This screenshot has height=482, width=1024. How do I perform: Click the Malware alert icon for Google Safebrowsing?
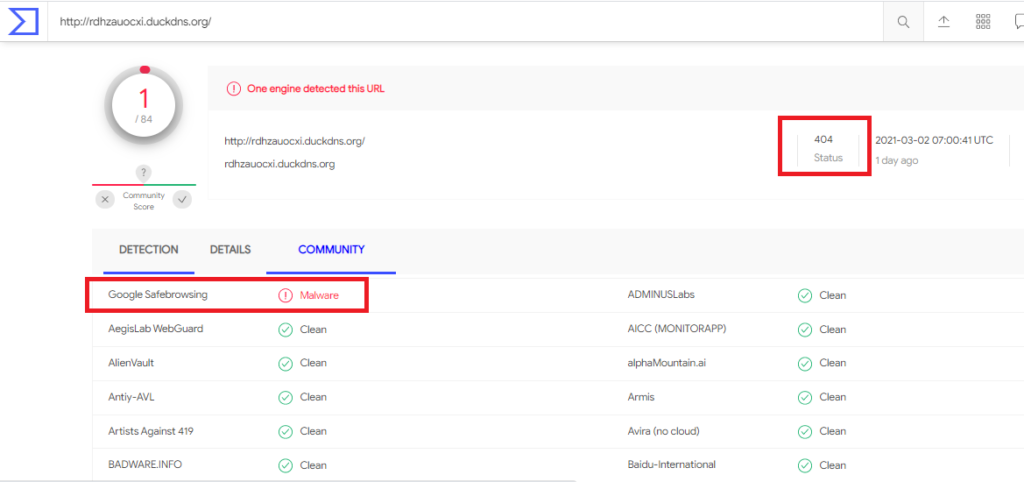click(285, 295)
